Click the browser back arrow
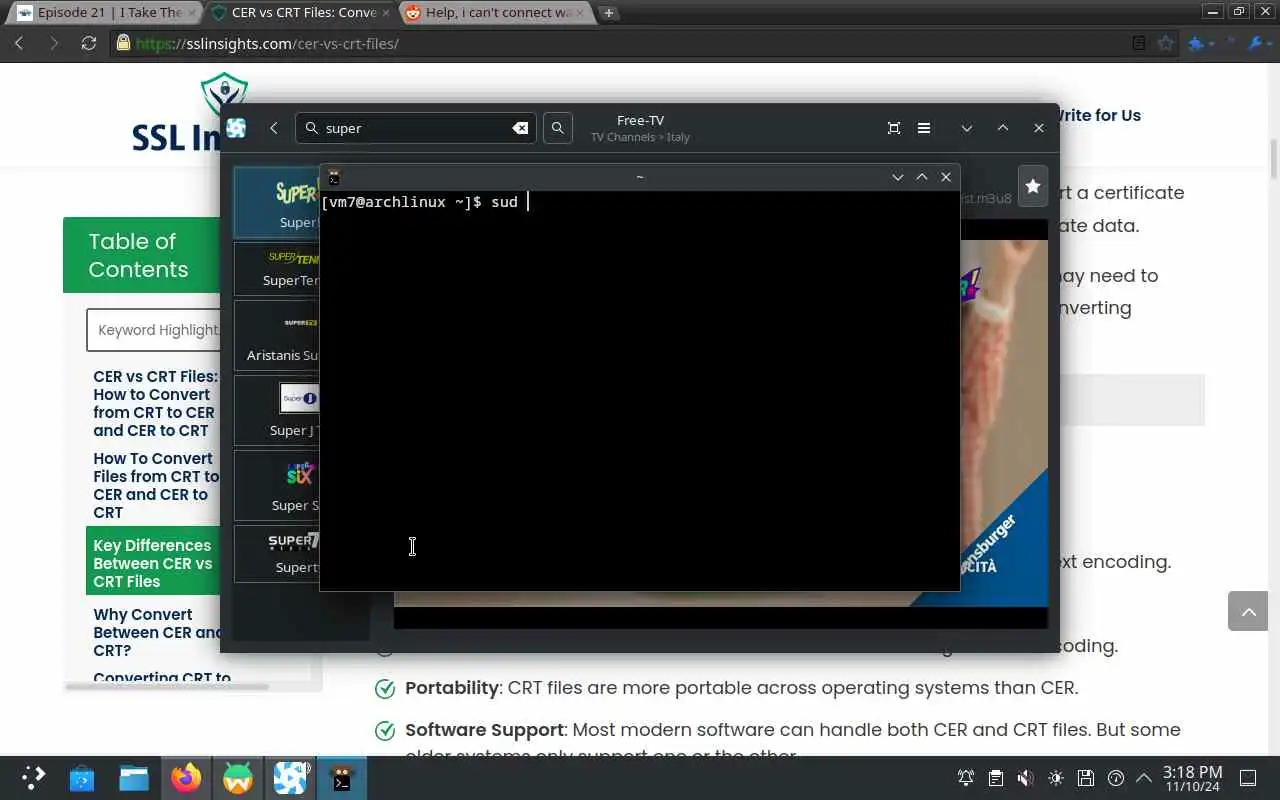The image size is (1280, 800). click(x=19, y=43)
